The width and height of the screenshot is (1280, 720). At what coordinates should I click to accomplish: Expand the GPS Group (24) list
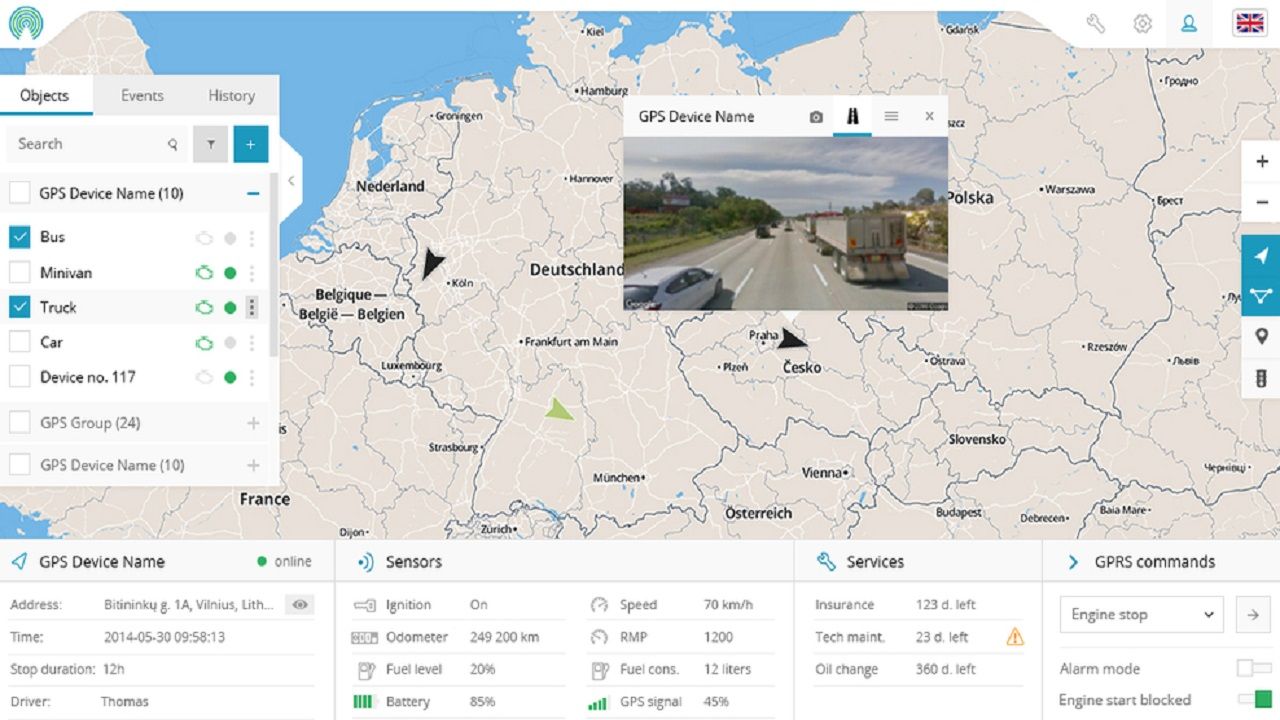[x=253, y=423]
